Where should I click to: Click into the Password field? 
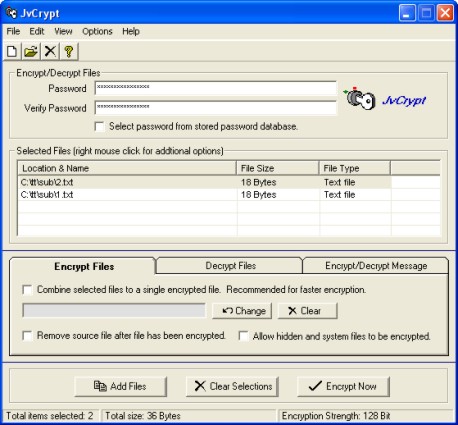[x=216, y=88]
